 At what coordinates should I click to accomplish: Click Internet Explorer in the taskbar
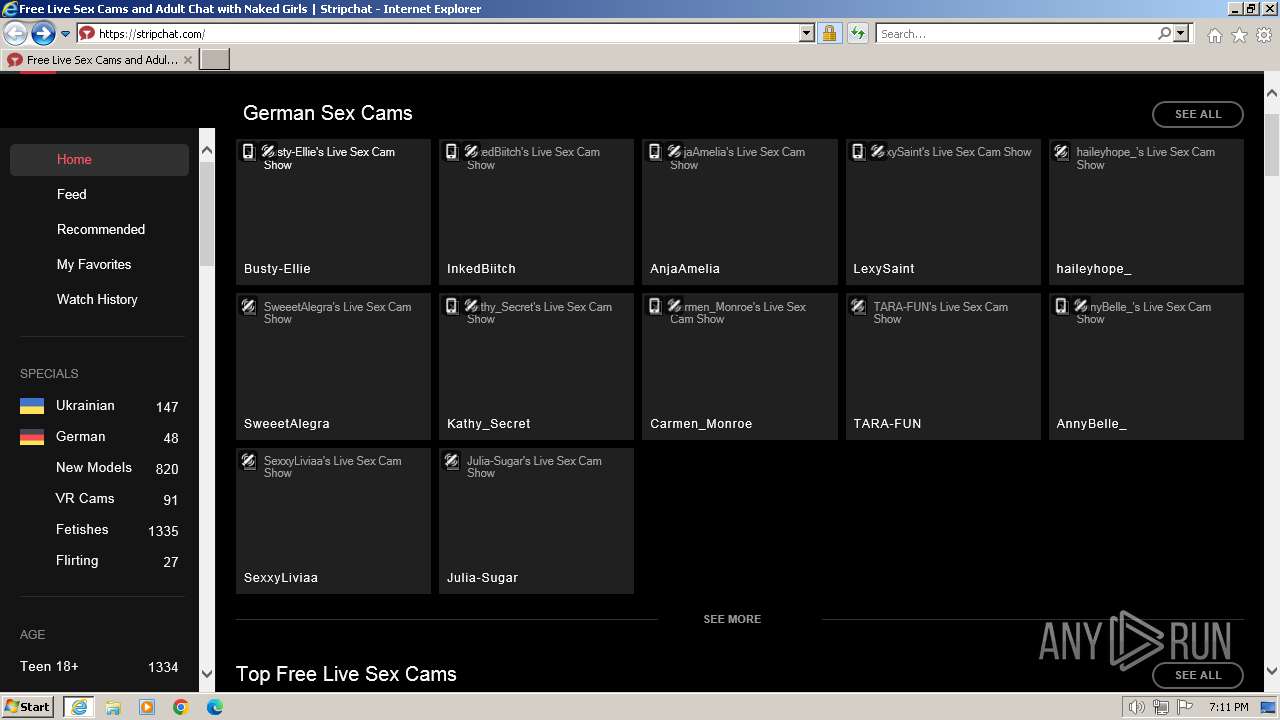click(79, 707)
